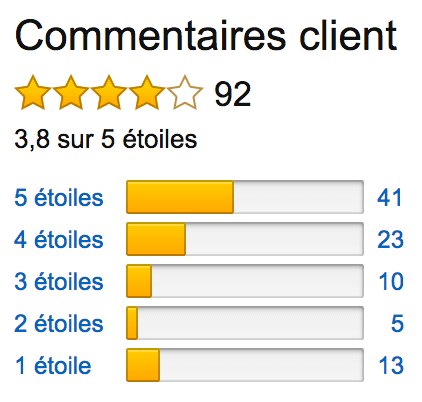Click the 5 étoiles histogram bar
The height and width of the screenshot is (402, 422).
pyautogui.click(x=245, y=197)
